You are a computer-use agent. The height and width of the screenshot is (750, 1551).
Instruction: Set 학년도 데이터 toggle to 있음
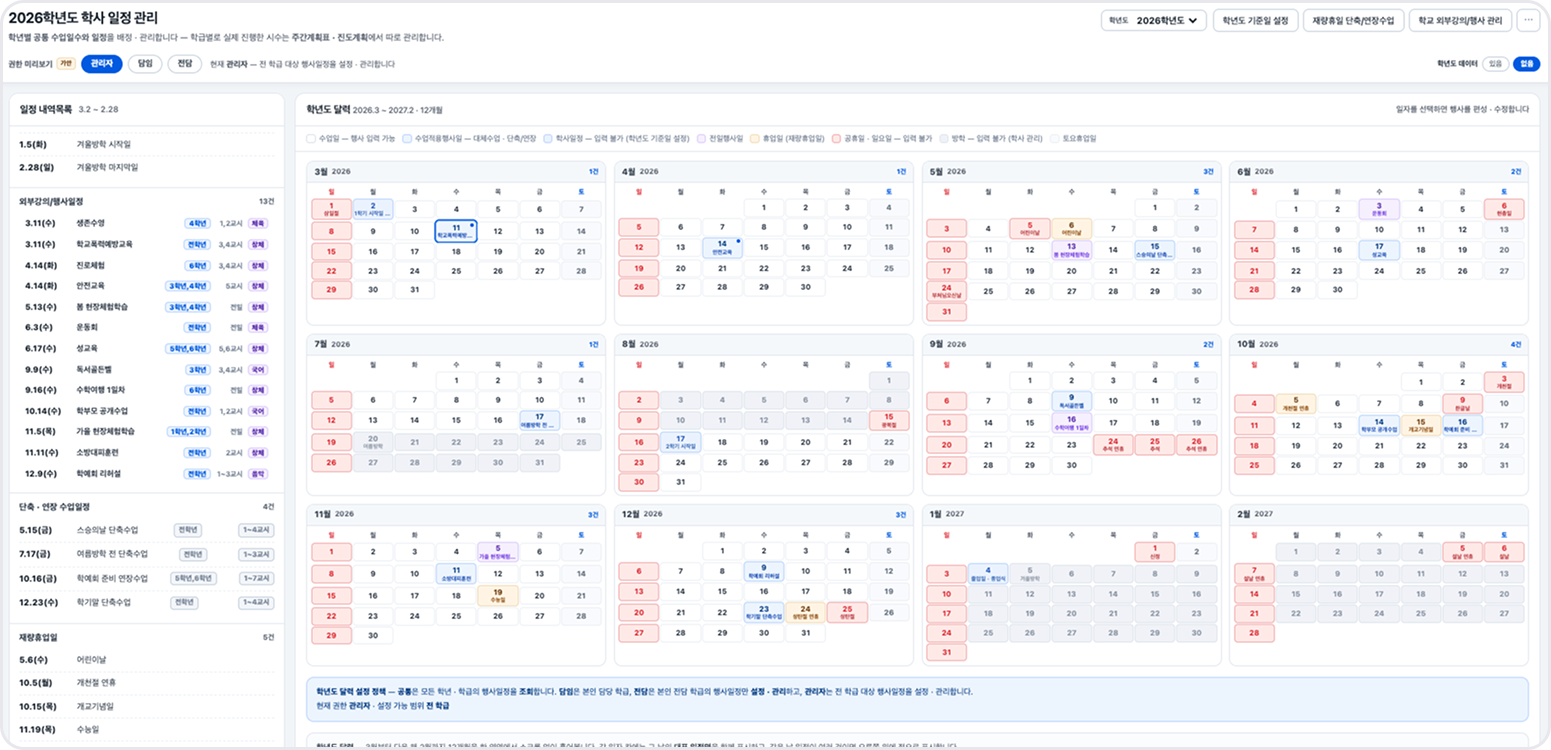click(x=1496, y=64)
